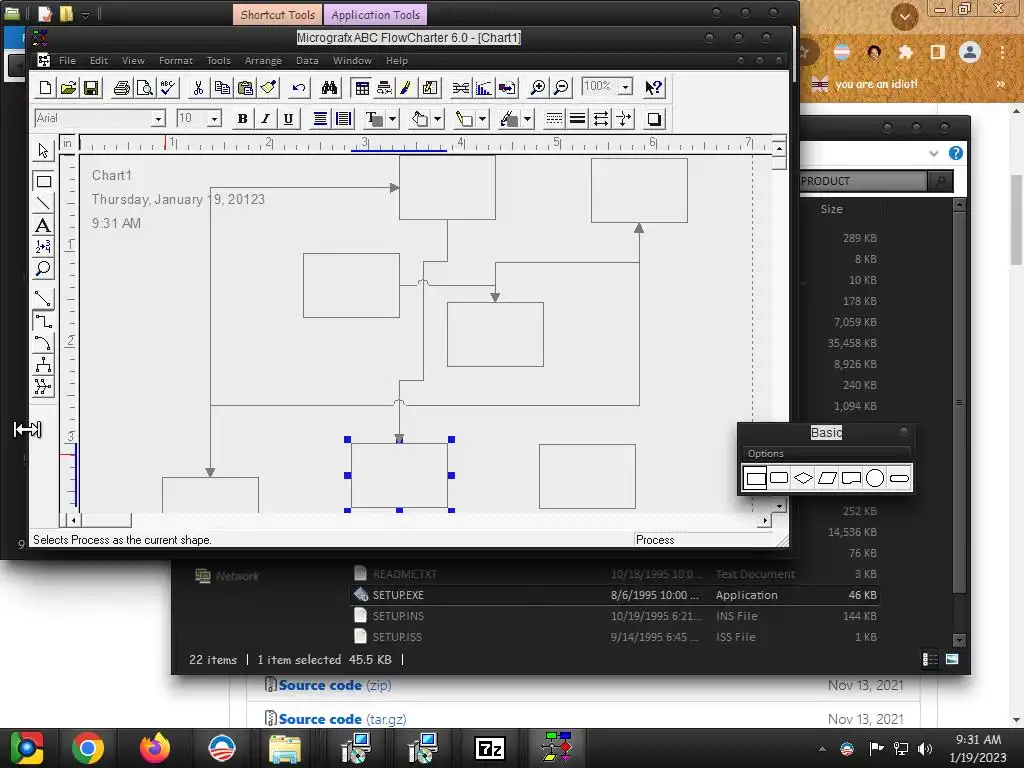The image size is (1024, 768).
Task: Run spell check with the ABC checkmark icon
Action: point(168,88)
